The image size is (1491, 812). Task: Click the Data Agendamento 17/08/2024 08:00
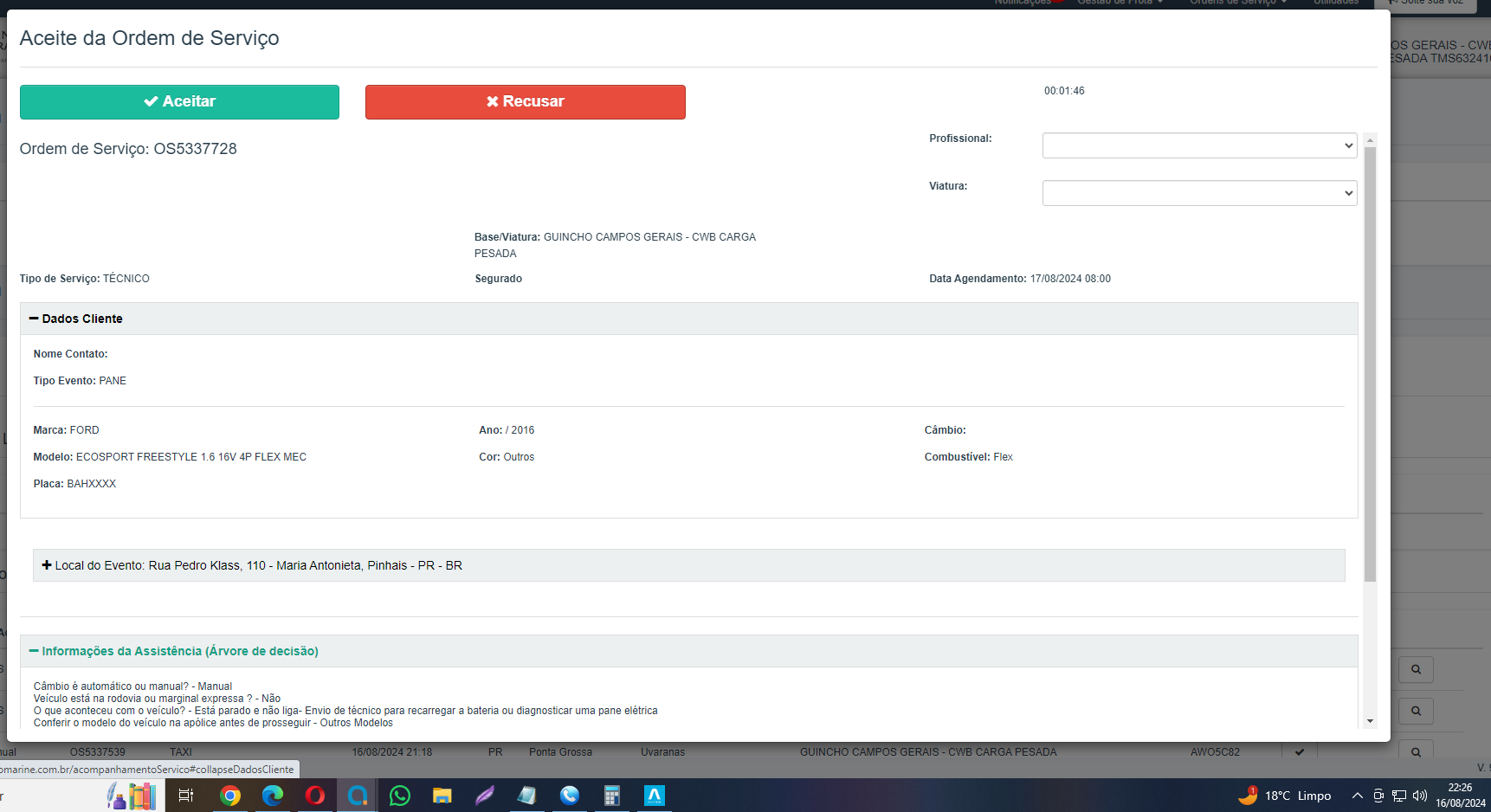click(x=1020, y=279)
